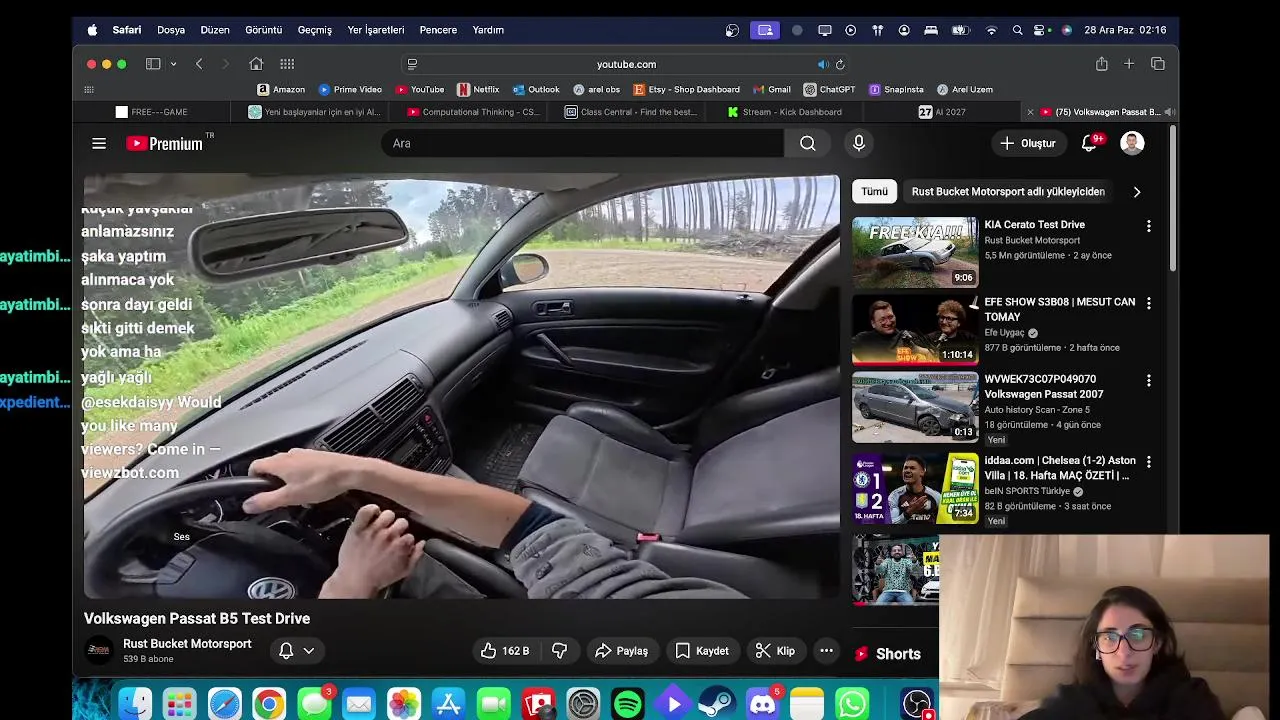Open the EFE SHOW S3B08 thumbnail
Viewport: 1280px width, 720px height.
click(x=915, y=330)
